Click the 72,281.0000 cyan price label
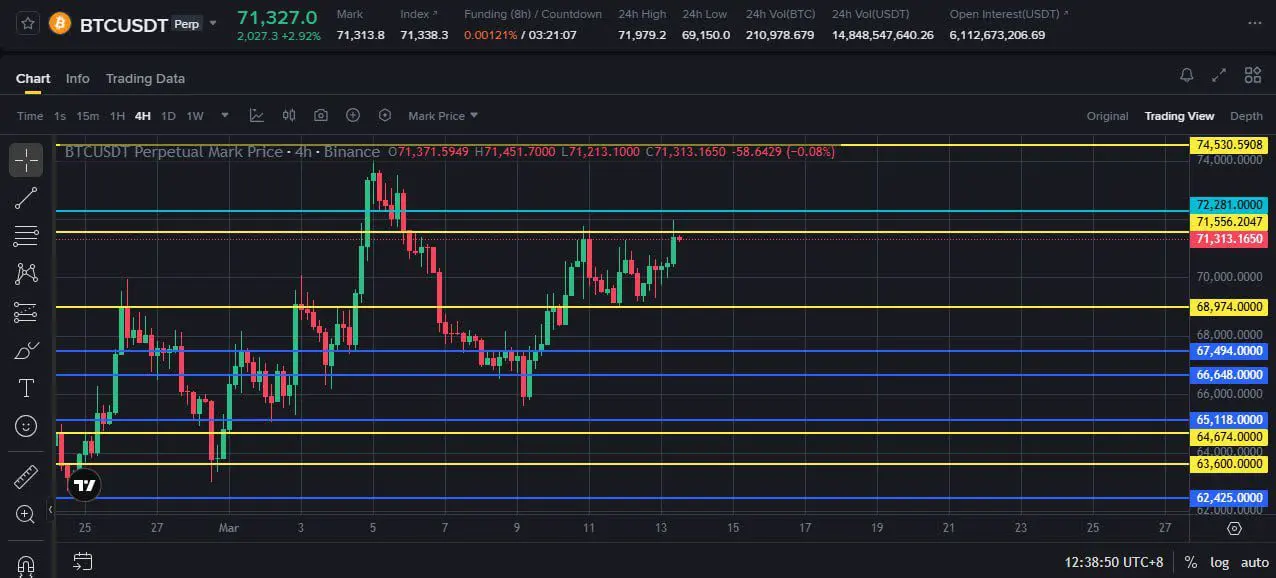The height and width of the screenshot is (578, 1276). tap(1229, 205)
